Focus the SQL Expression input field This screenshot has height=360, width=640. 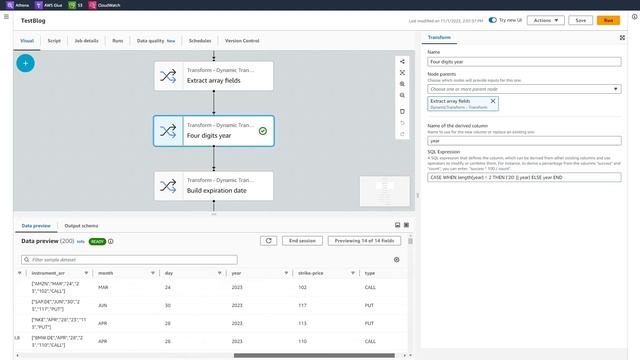click(x=524, y=178)
